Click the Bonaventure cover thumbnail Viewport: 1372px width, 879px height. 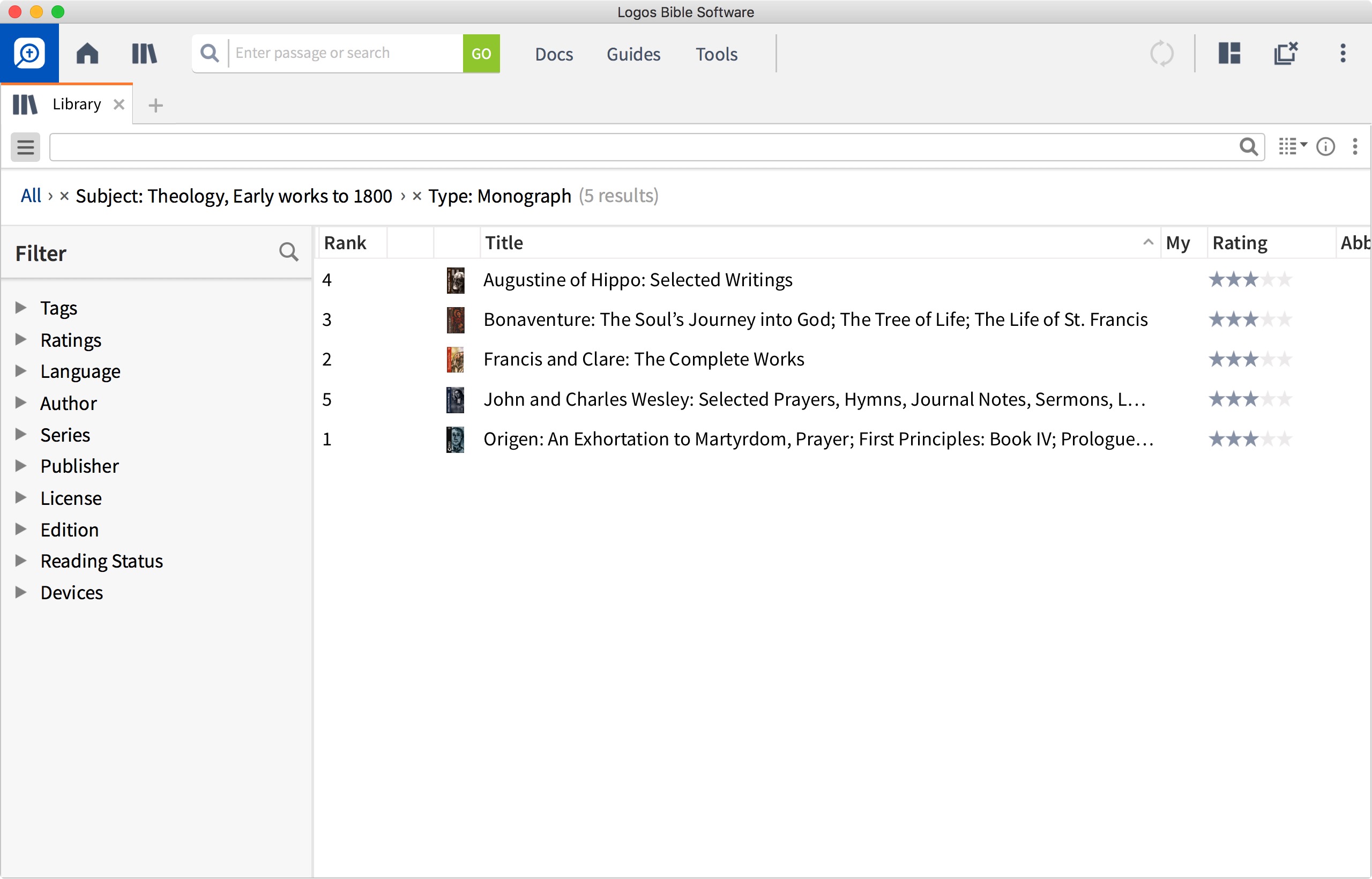[455, 320]
